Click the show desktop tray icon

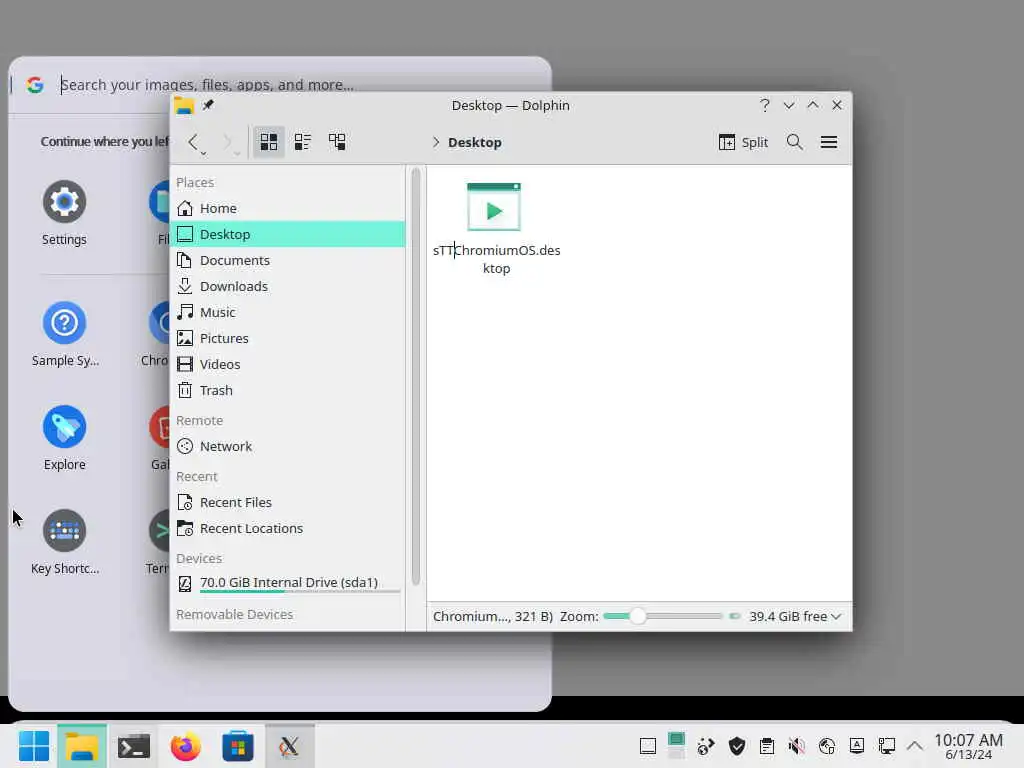[x=648, y=746]
